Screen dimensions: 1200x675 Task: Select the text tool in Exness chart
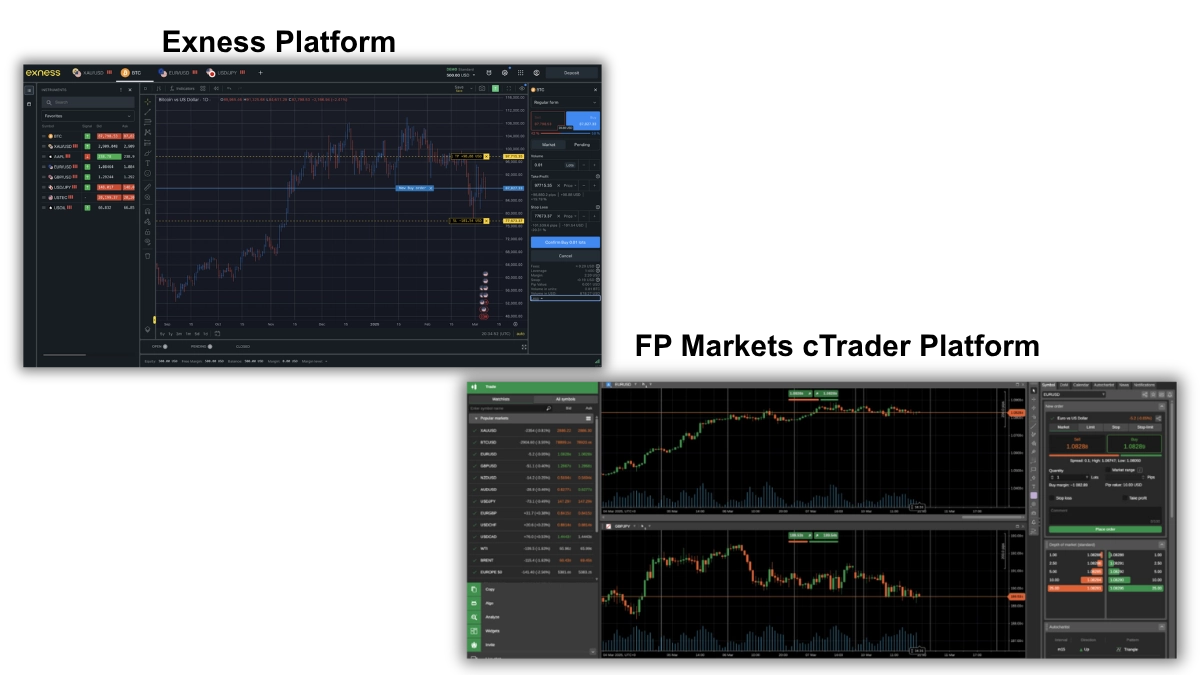tap(148, 163)
